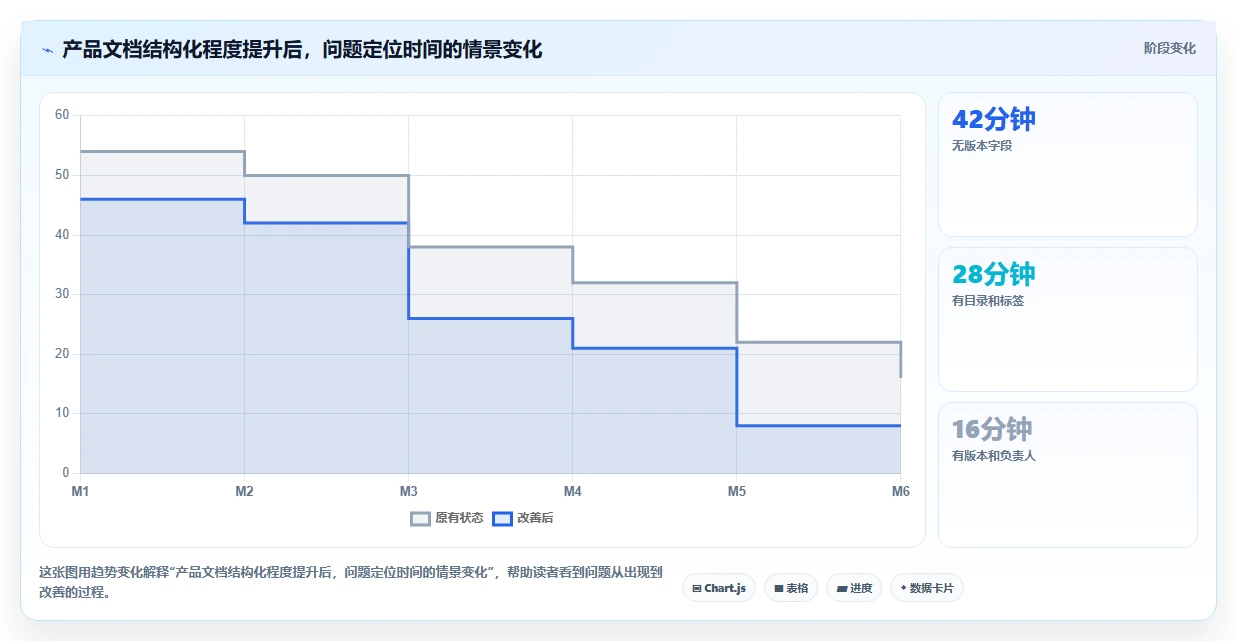Toggle the 改善后 legend item

coord(524,518)
